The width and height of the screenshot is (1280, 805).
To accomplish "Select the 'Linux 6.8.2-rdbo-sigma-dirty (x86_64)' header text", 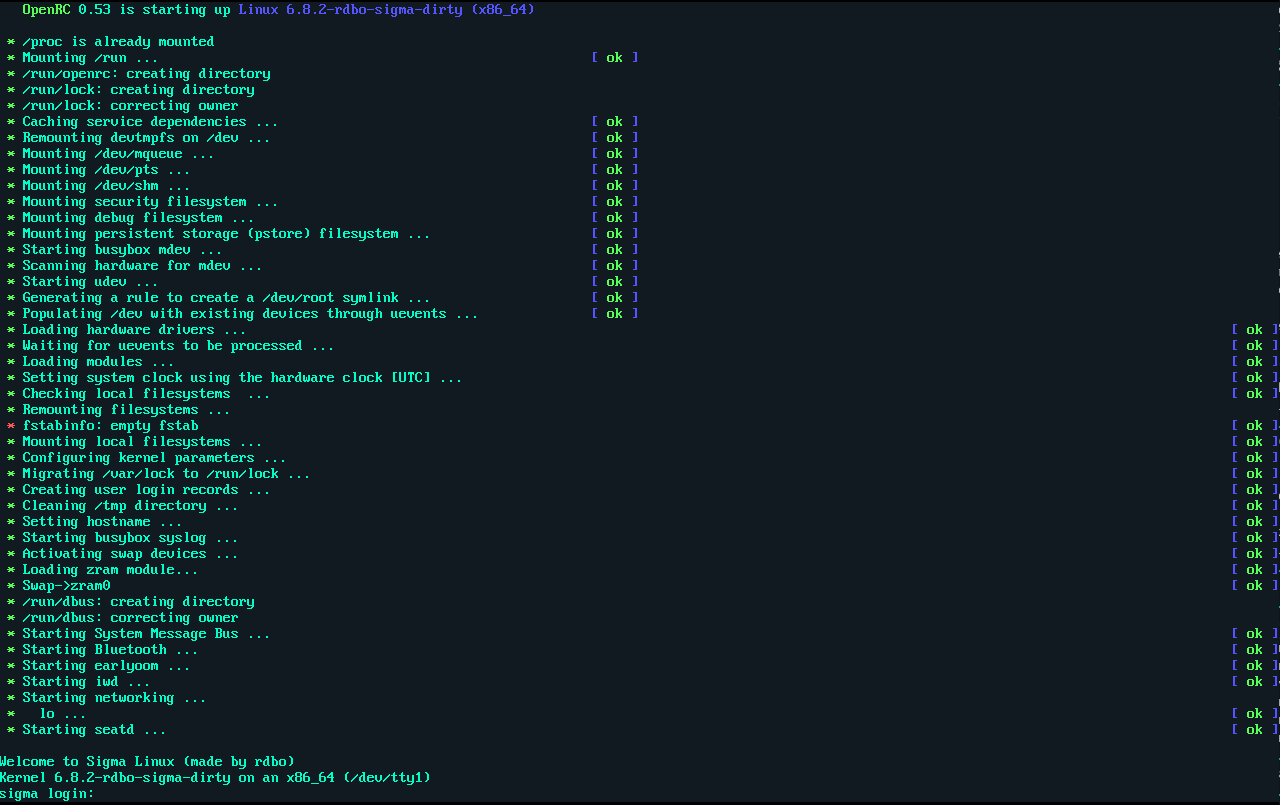I will [386, 9].
